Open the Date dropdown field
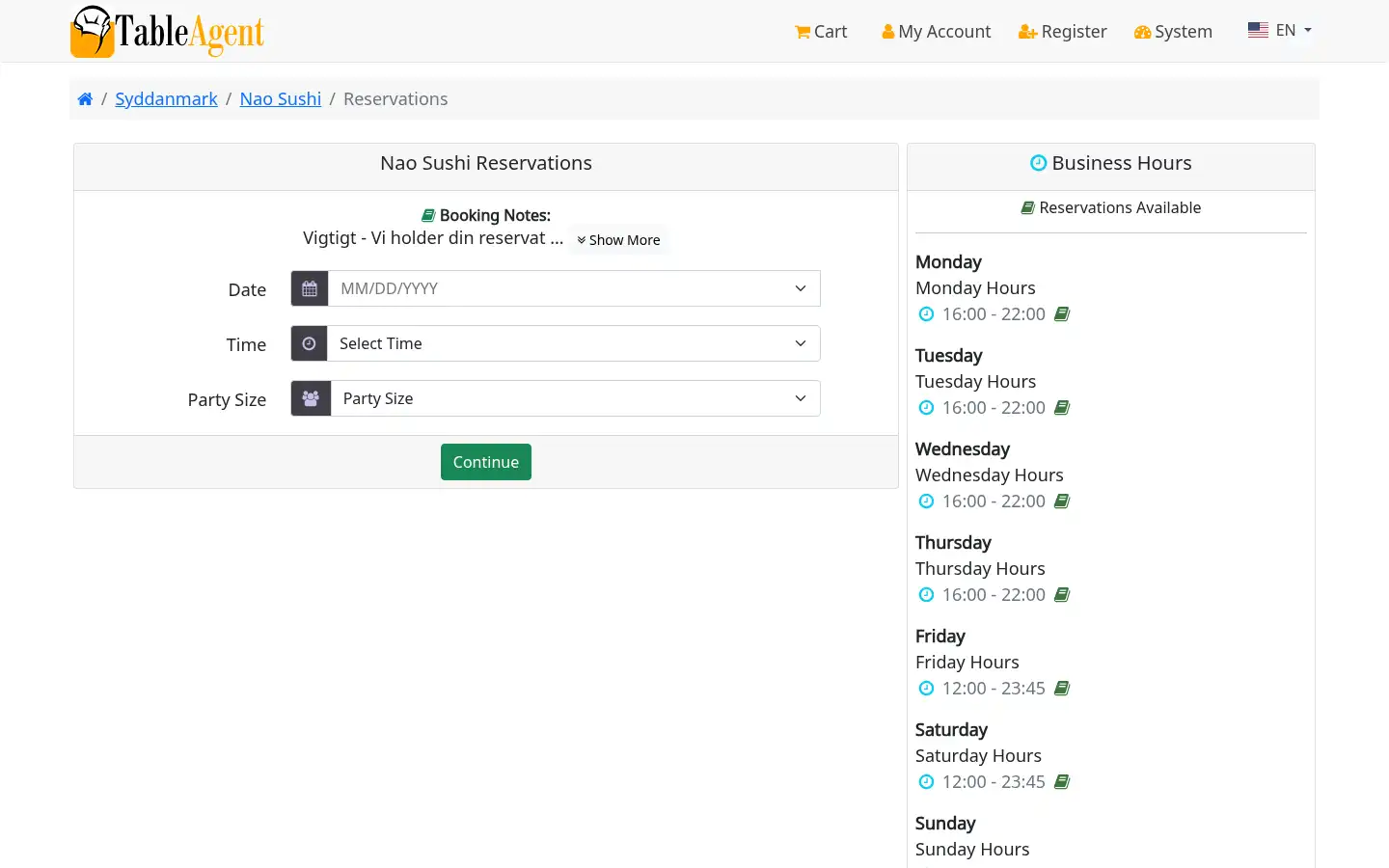Viewport: 1389px width, 868px height. (575, 288)
